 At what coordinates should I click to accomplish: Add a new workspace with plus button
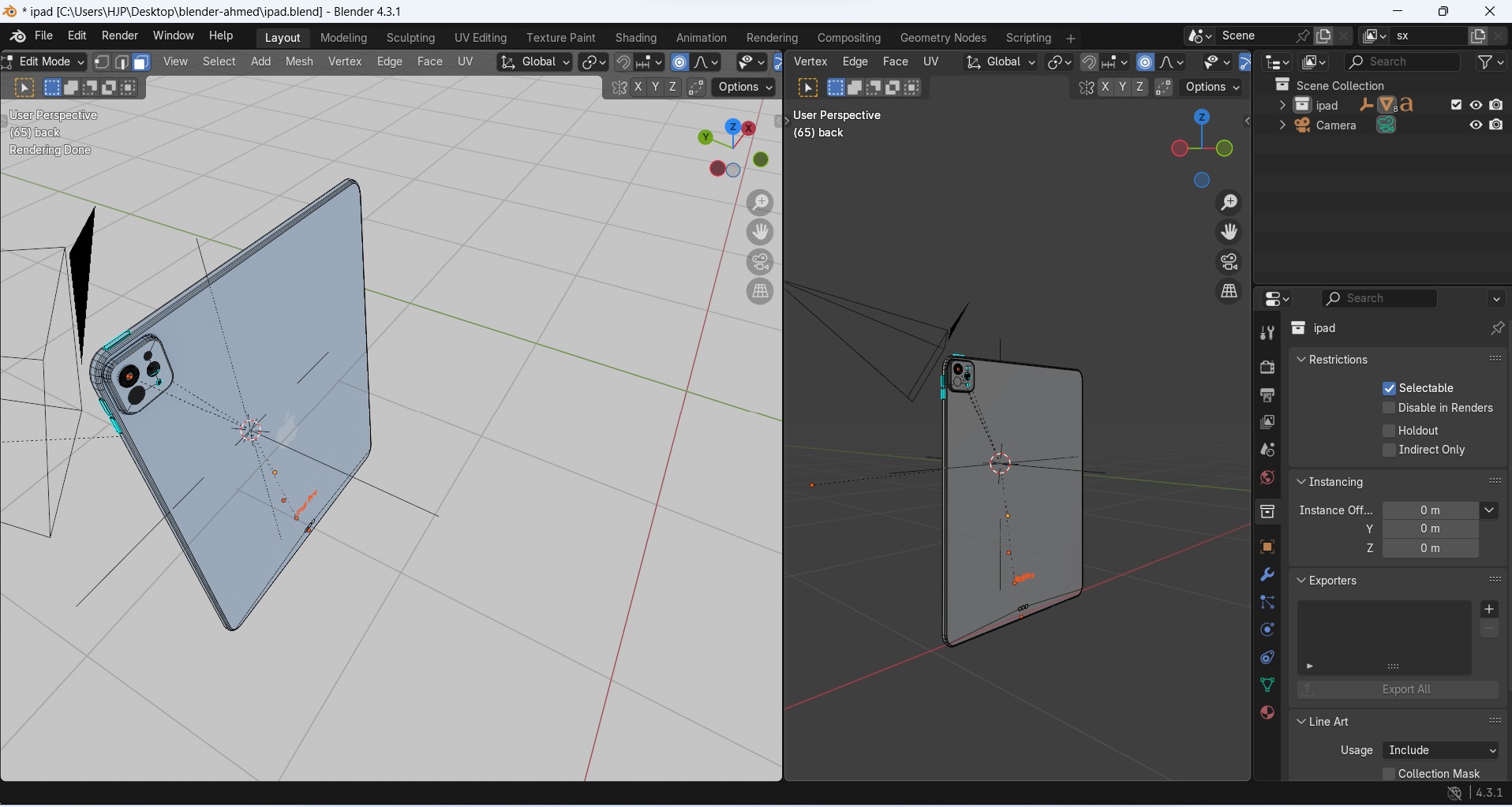tap(1071, 39)
